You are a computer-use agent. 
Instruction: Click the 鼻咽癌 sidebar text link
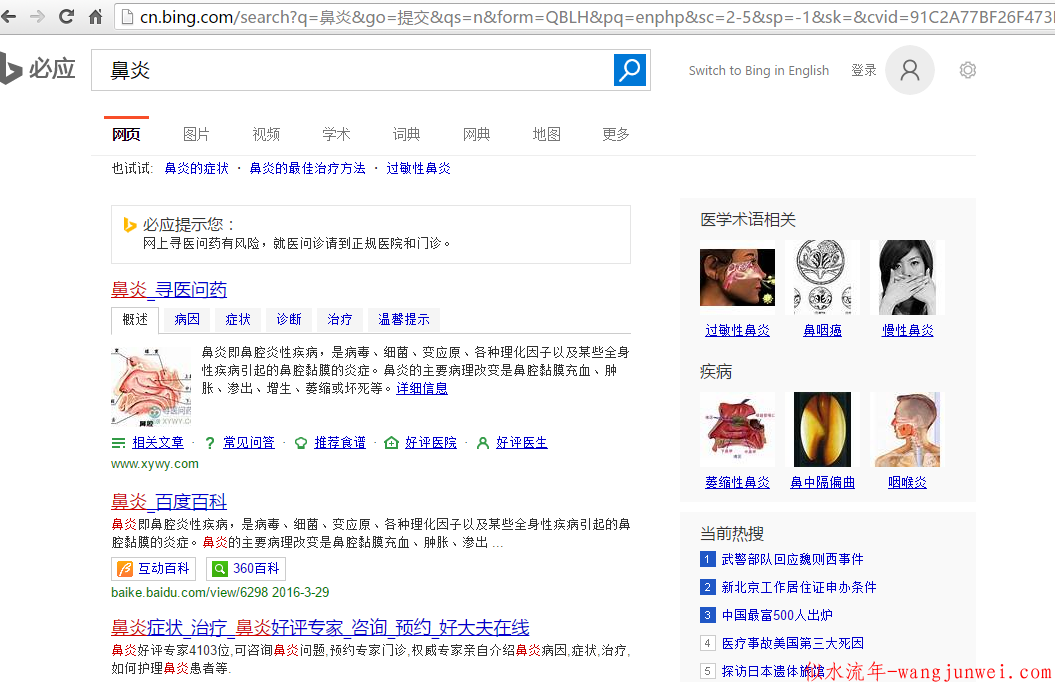pyautogui.click(x=822, y=330)
